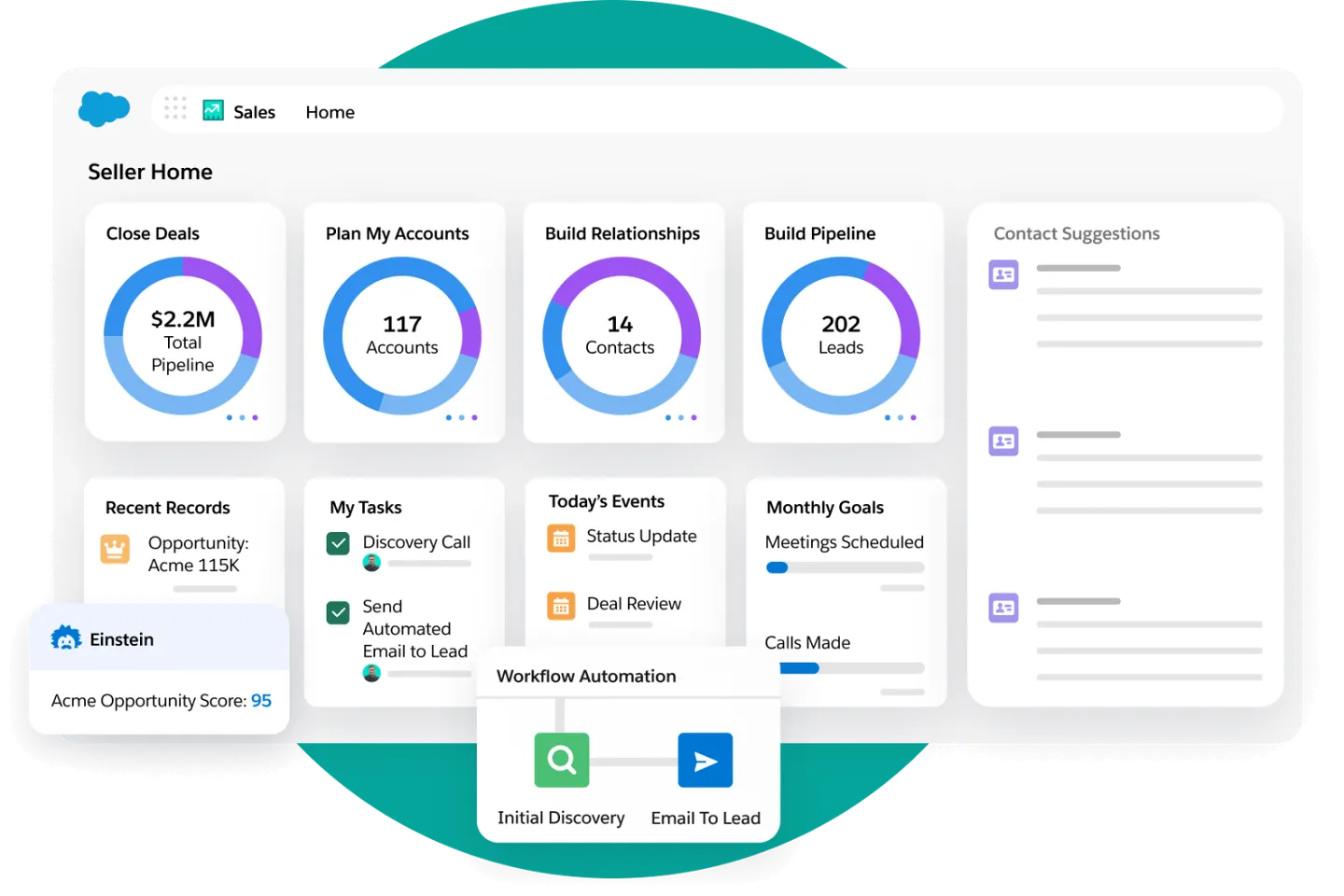Click the Meetings Scheduled progress bar
This screenshot has width=1344, height=896.
pos(845,567)
